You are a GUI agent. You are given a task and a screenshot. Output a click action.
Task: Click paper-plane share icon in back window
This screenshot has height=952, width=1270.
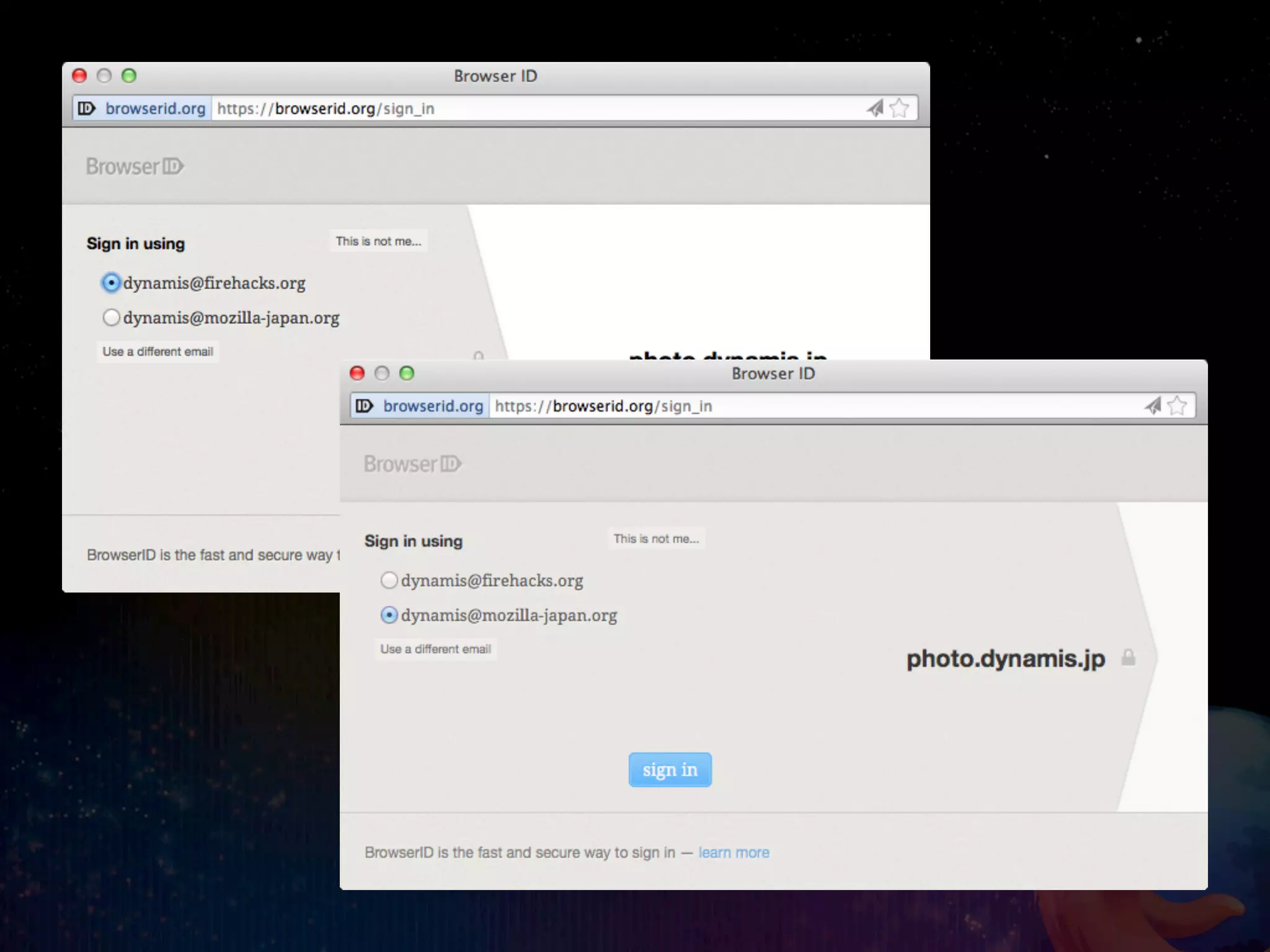pyautogui.click(x=874, y=108)
